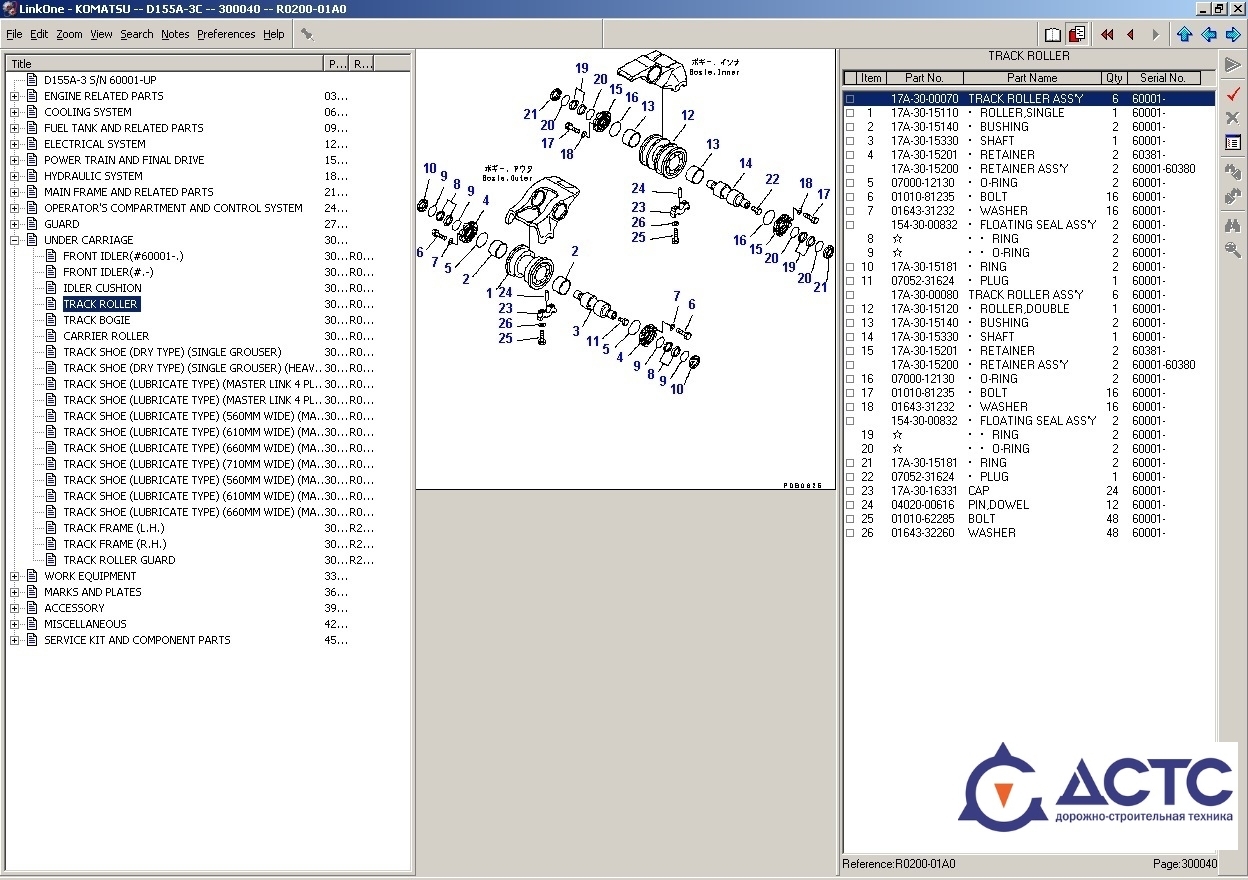Expand the ENGINE RELATED PARTS node
The width and height of the screenshot is (1248, 880).
[x=15, y=96]
